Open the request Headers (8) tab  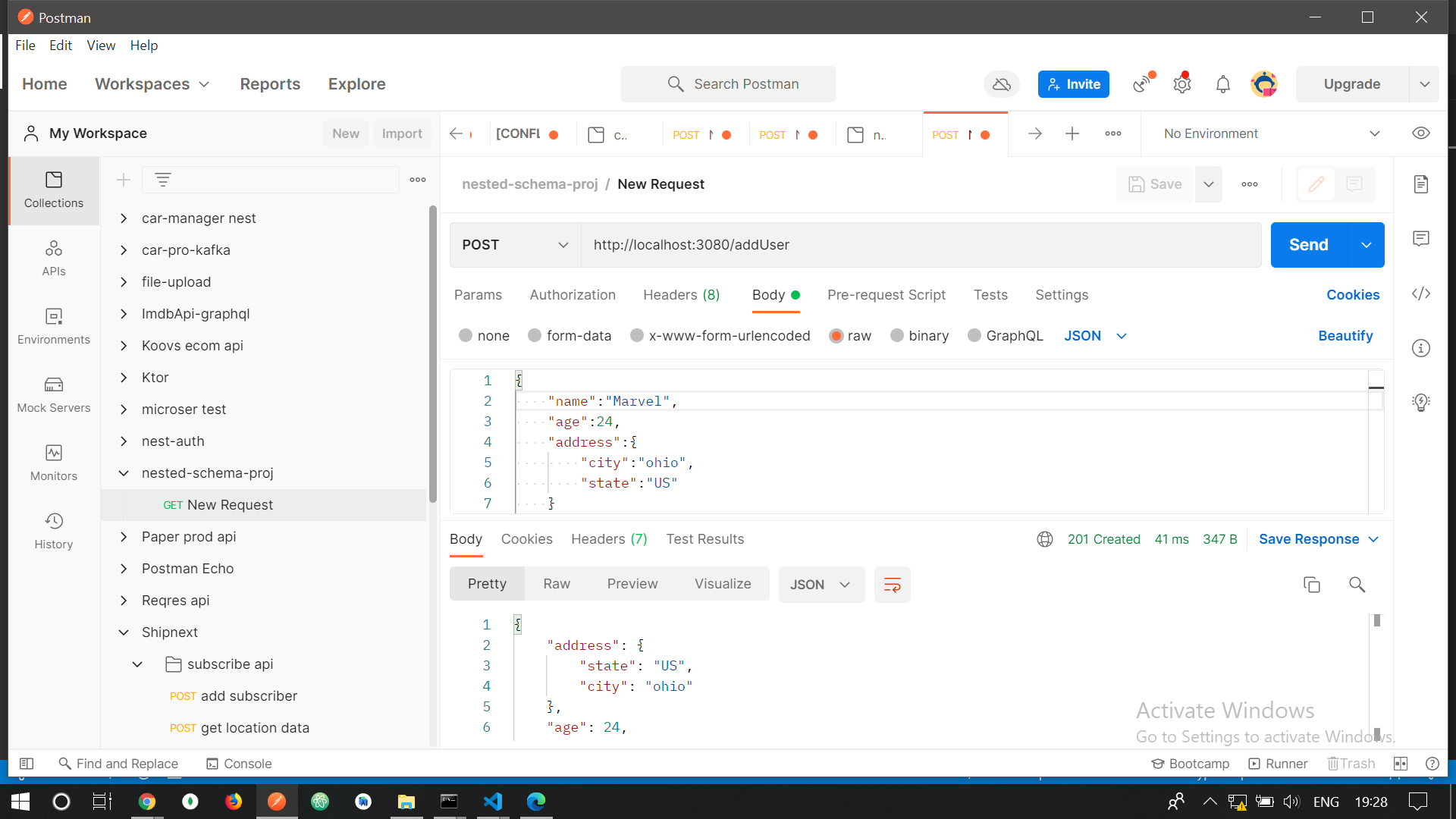(x=681, y=295)
